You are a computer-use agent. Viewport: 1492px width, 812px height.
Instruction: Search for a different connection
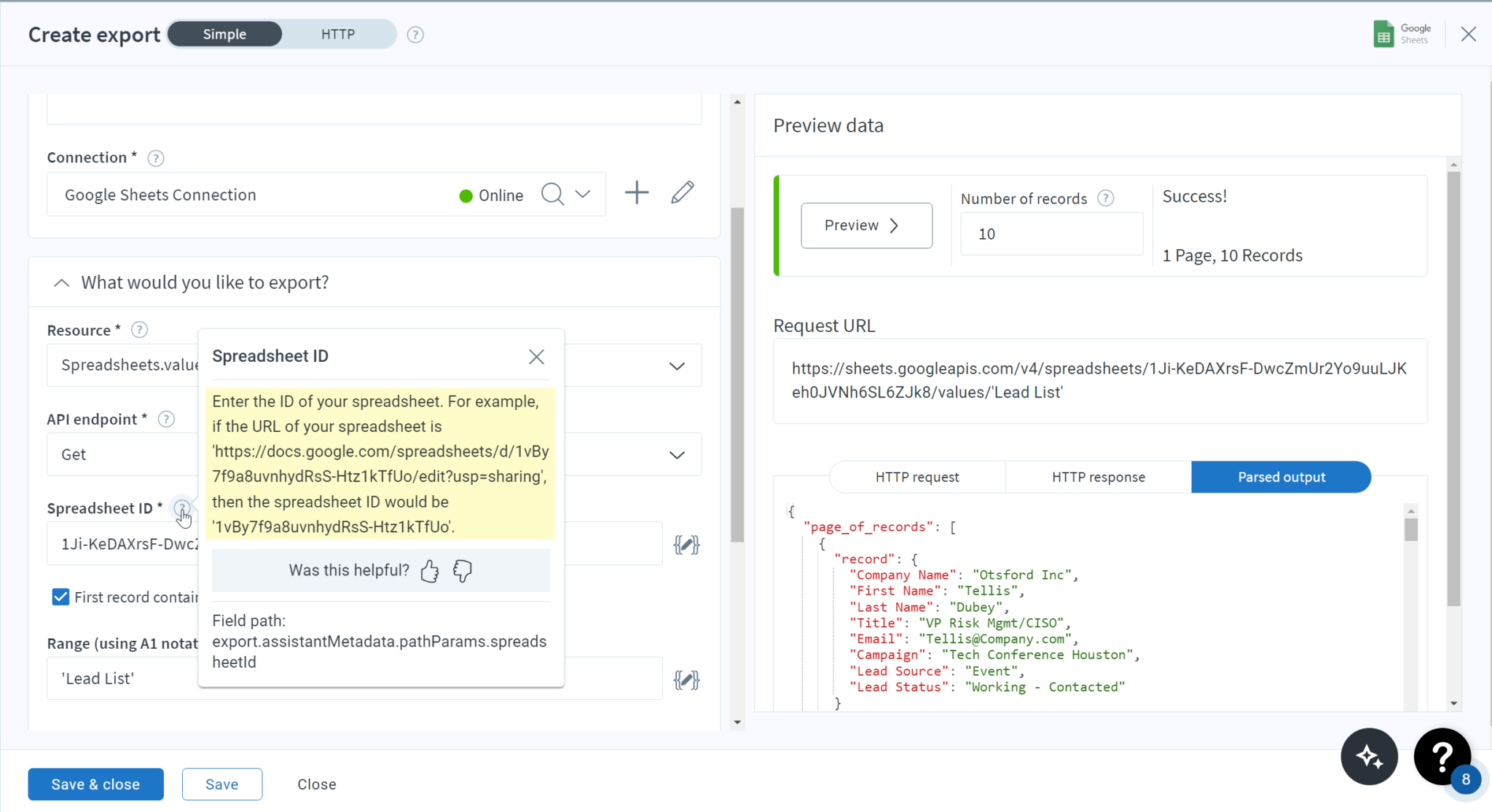(551, 194)
